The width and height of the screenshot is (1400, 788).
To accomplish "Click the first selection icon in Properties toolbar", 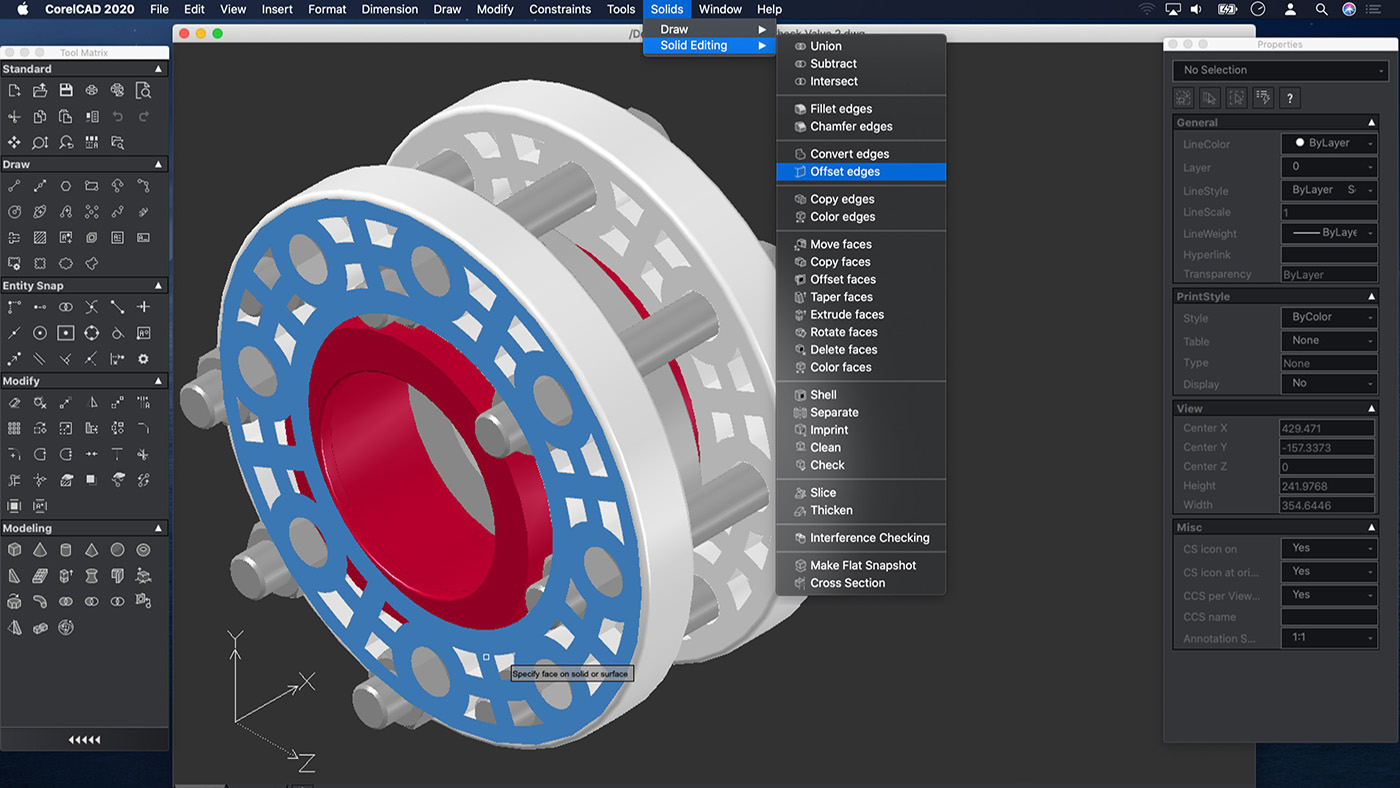I will pyautogui.click(x=1184, y=98).
